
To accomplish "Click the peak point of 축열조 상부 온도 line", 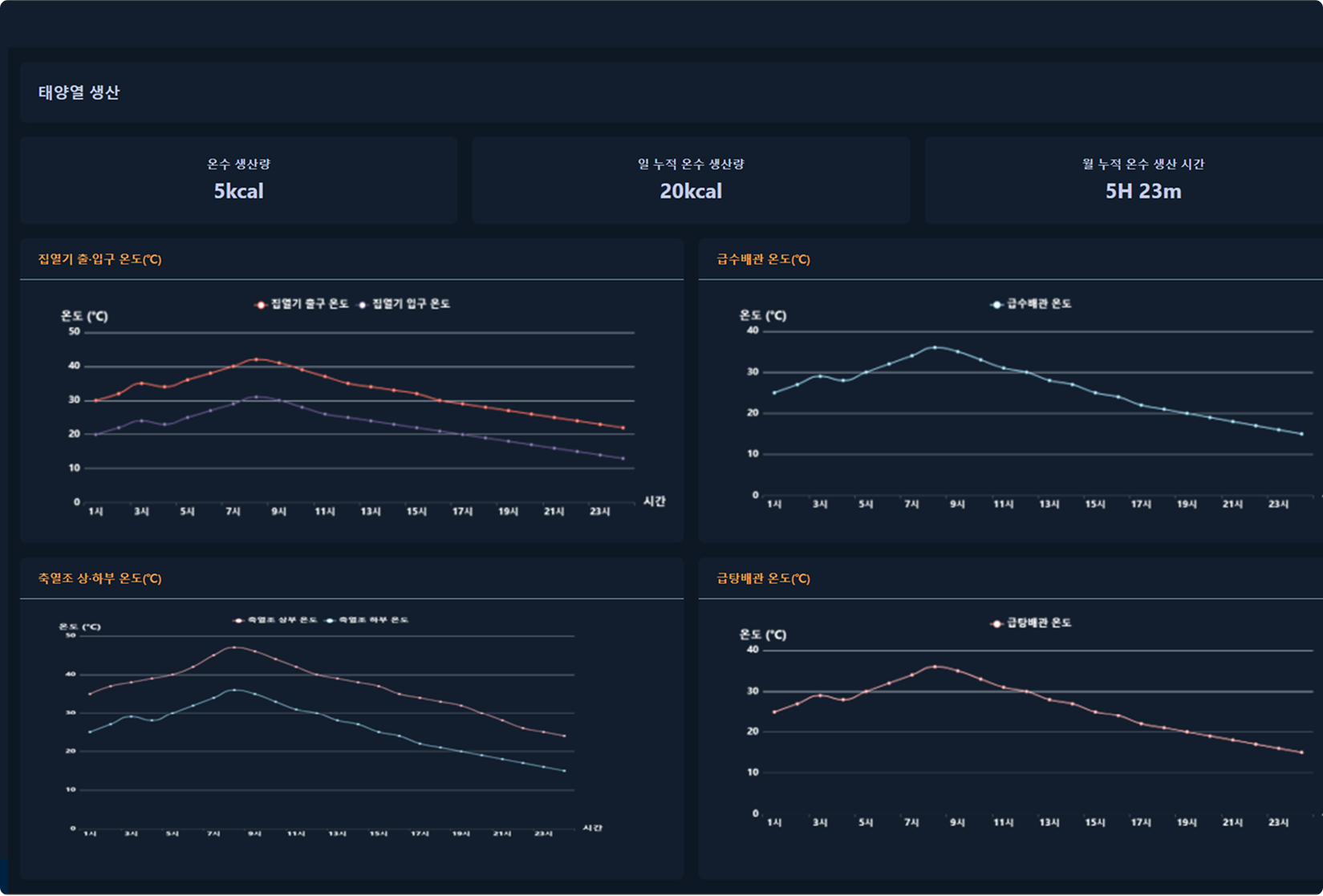I will (x=233, y=647).
